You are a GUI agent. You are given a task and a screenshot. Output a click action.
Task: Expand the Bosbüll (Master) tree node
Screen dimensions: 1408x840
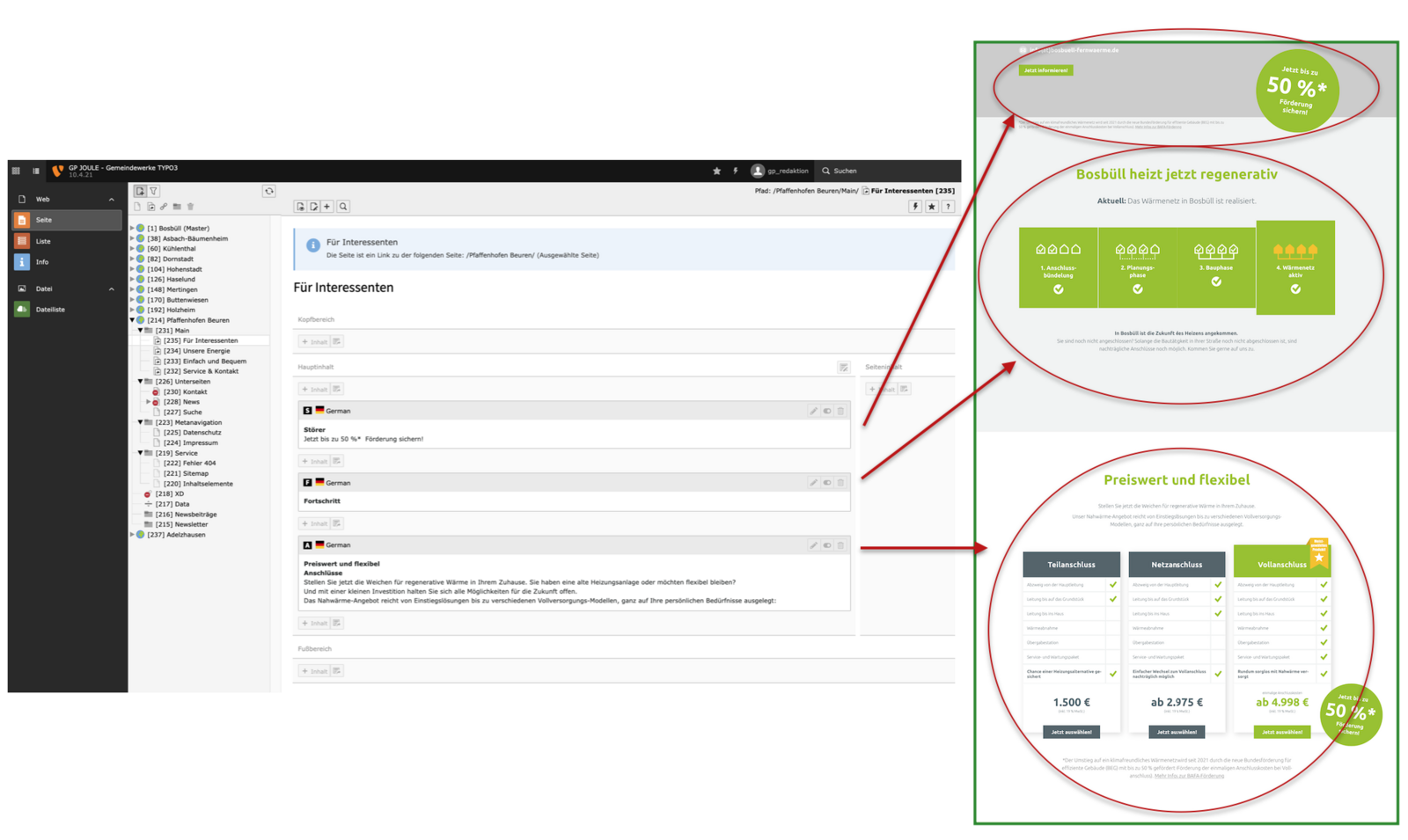coord(133,229)
